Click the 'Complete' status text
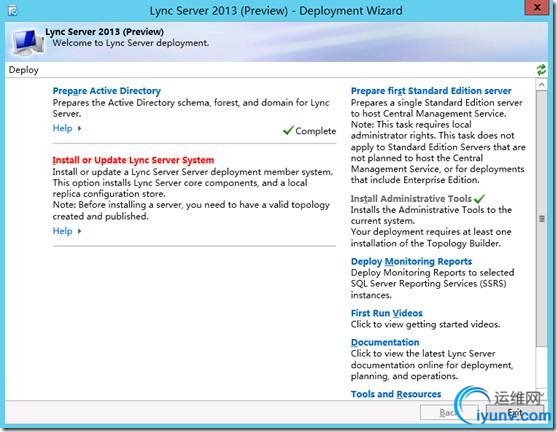 pos(315,131)
